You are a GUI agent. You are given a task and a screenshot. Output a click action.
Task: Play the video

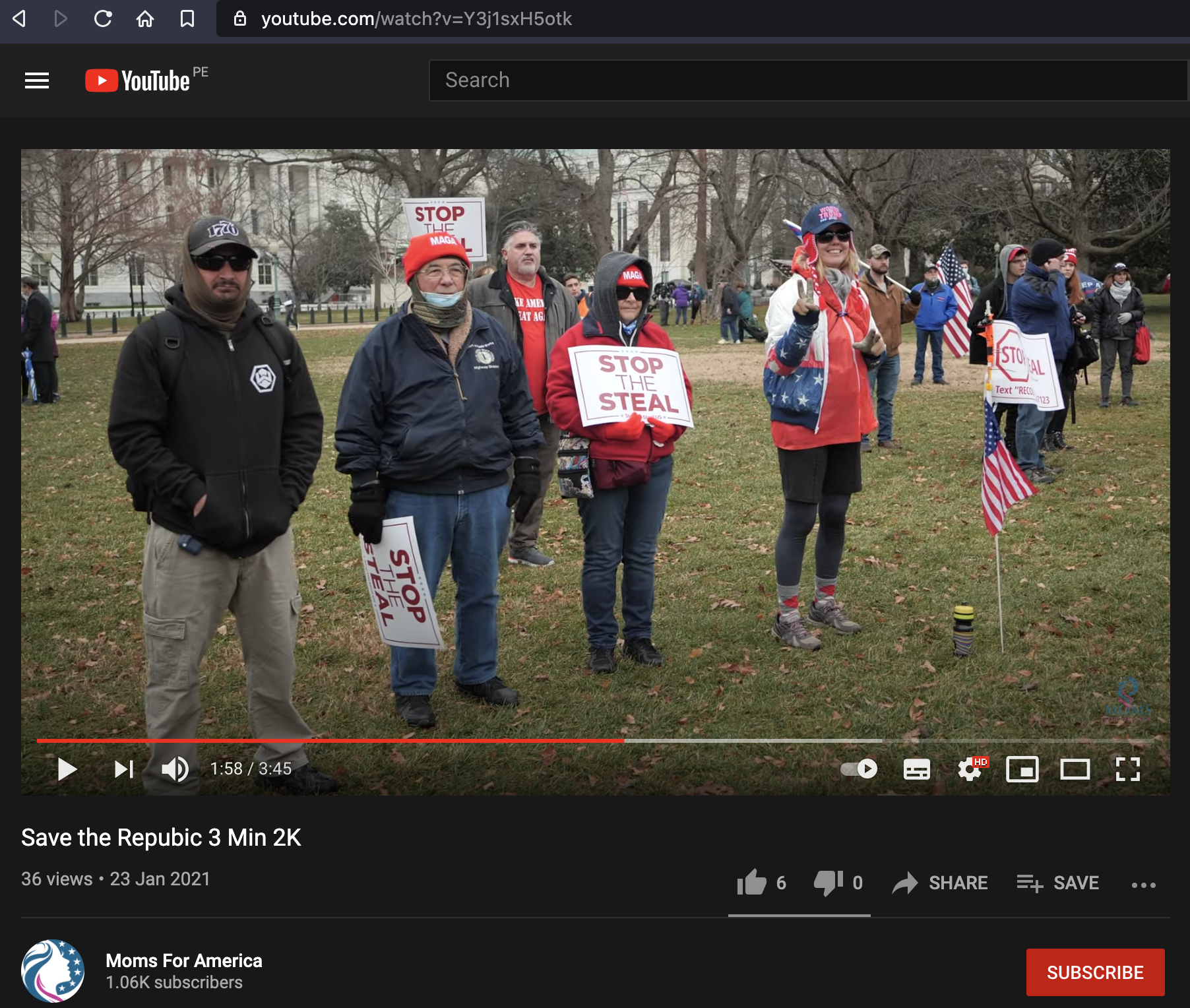click(x=67, y=769)
